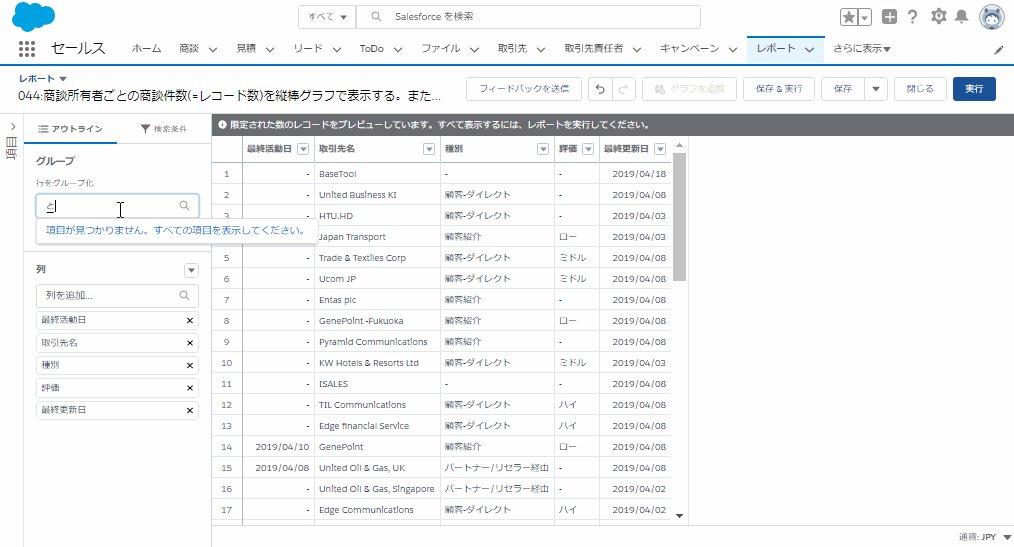Remove the 最終更新日 column

tap(189, 411)
